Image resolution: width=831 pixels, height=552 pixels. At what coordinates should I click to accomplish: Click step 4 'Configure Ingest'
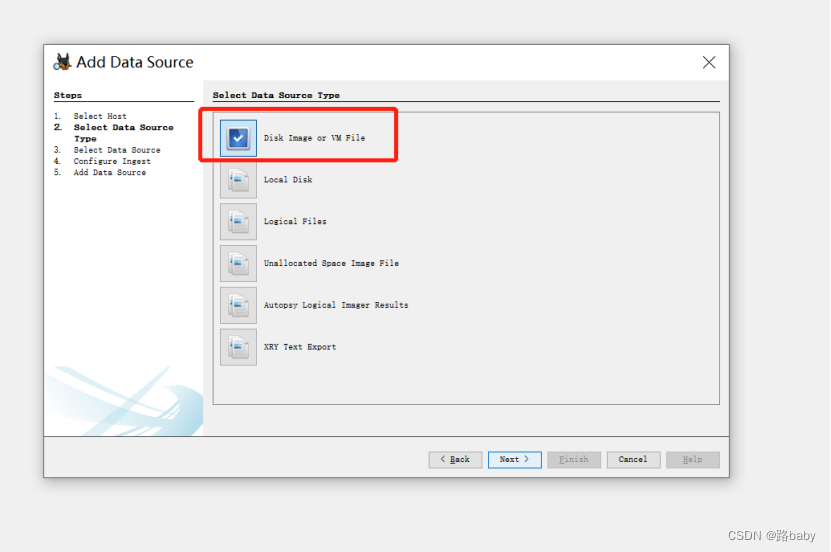click(112, 161)
